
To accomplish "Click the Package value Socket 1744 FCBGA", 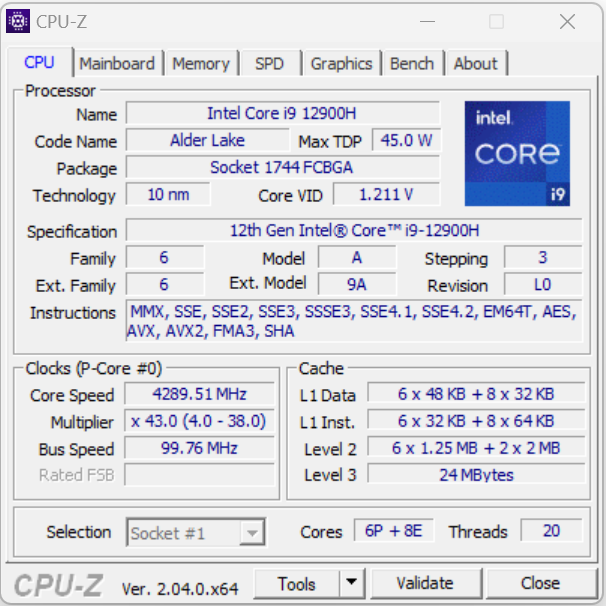I will coord(283,167).
